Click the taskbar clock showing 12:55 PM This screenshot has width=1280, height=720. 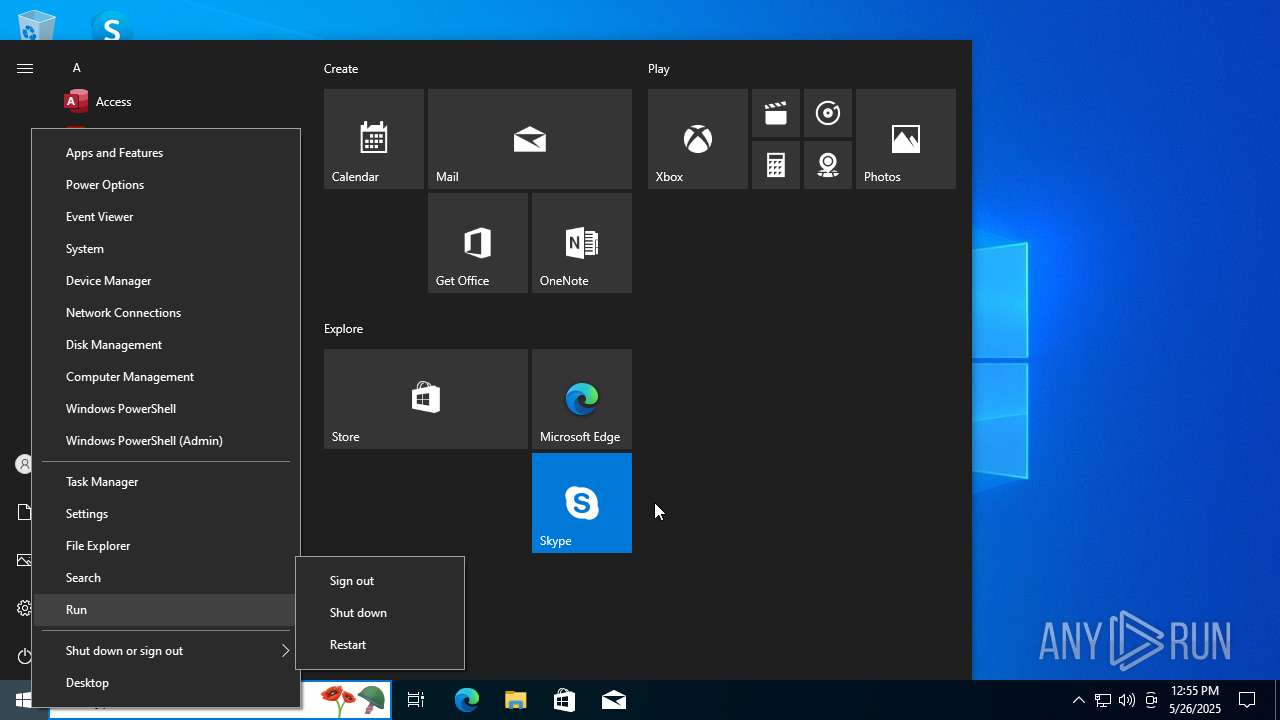1195,700
